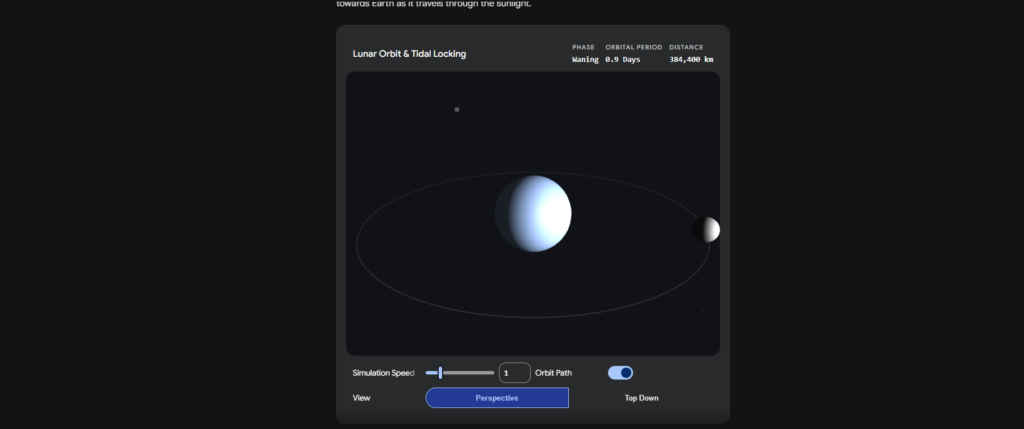Screen dimensions: 1024x429
Task: Click the Simulation Speed slider handle
Action: (440, 373)
